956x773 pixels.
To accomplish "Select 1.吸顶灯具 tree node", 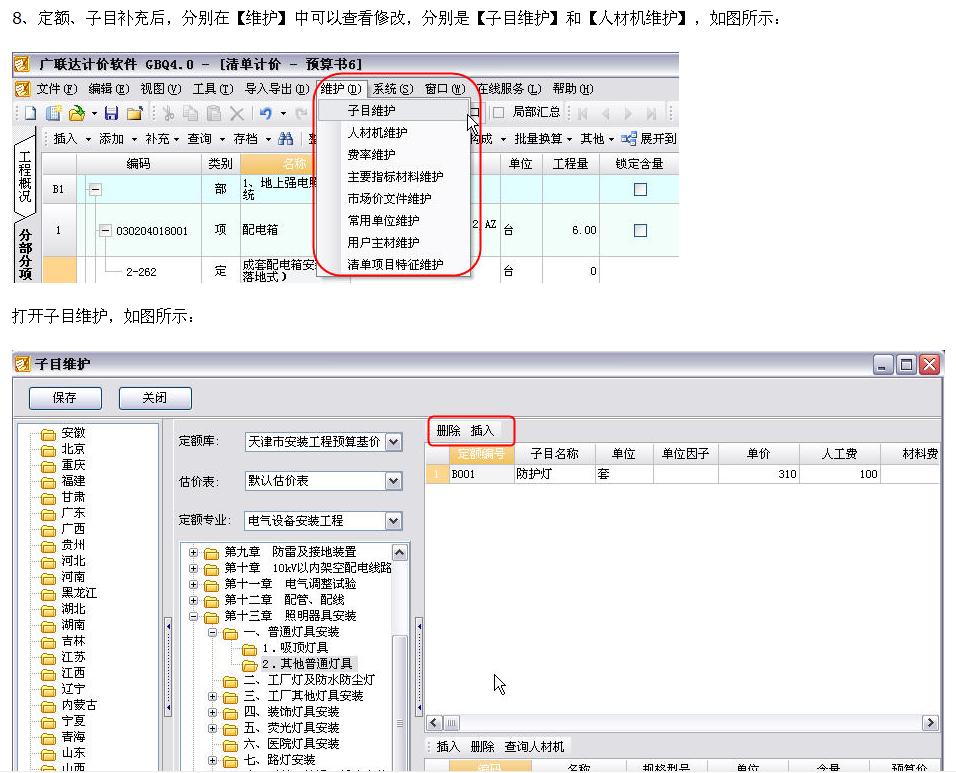I will click(295, 647).
